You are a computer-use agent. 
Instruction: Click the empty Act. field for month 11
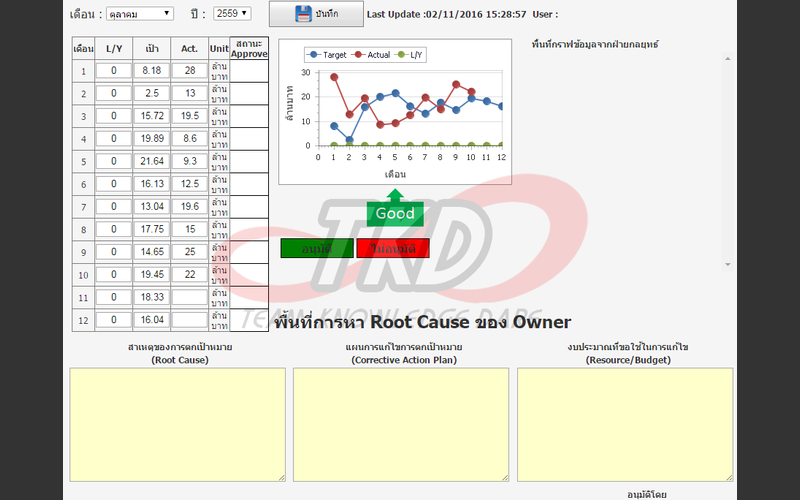(190, 297)
